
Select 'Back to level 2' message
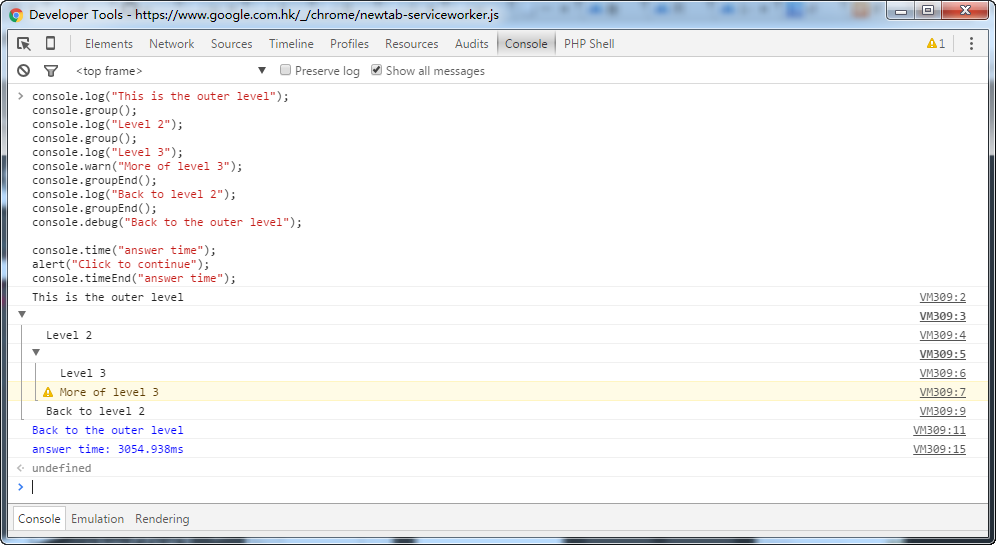(x=95, y=412)
